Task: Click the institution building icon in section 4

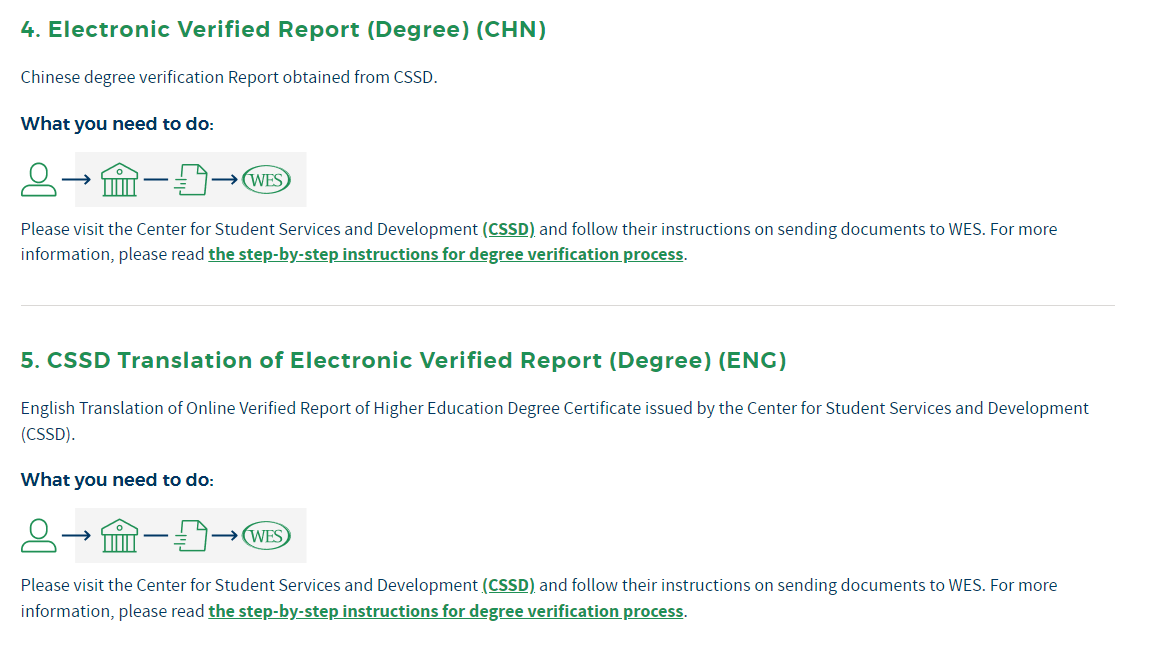Action: [x=119, y=180]
